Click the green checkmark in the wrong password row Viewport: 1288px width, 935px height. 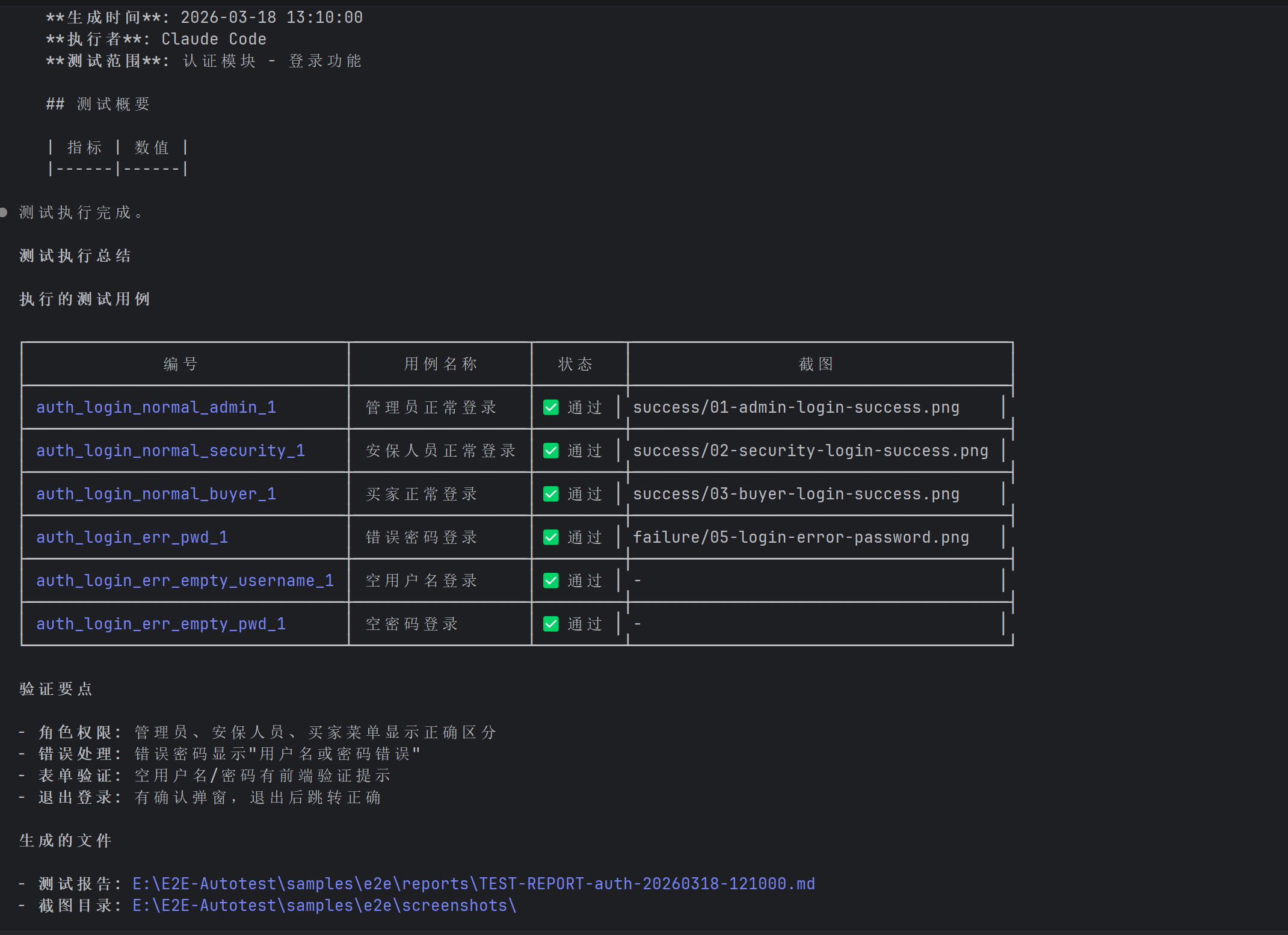pyautogui.click(x=550, y=537)
